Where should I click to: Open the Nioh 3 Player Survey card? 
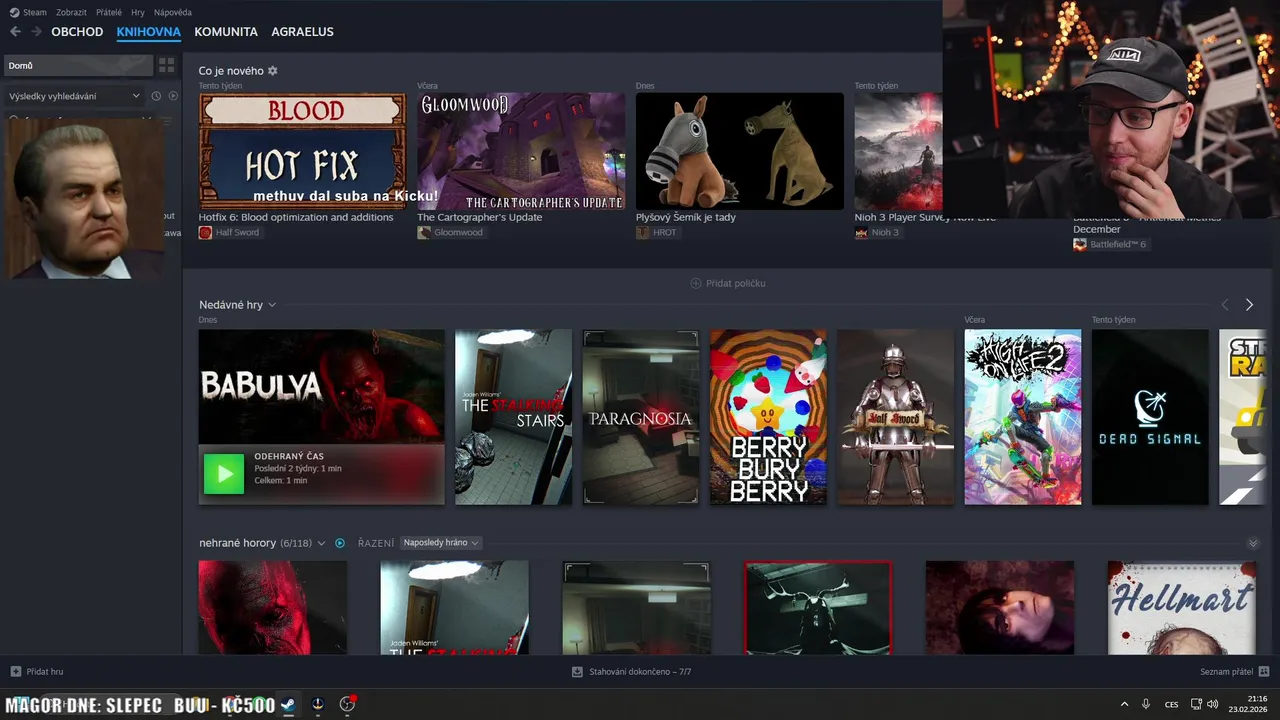click(x=898, y=151)
